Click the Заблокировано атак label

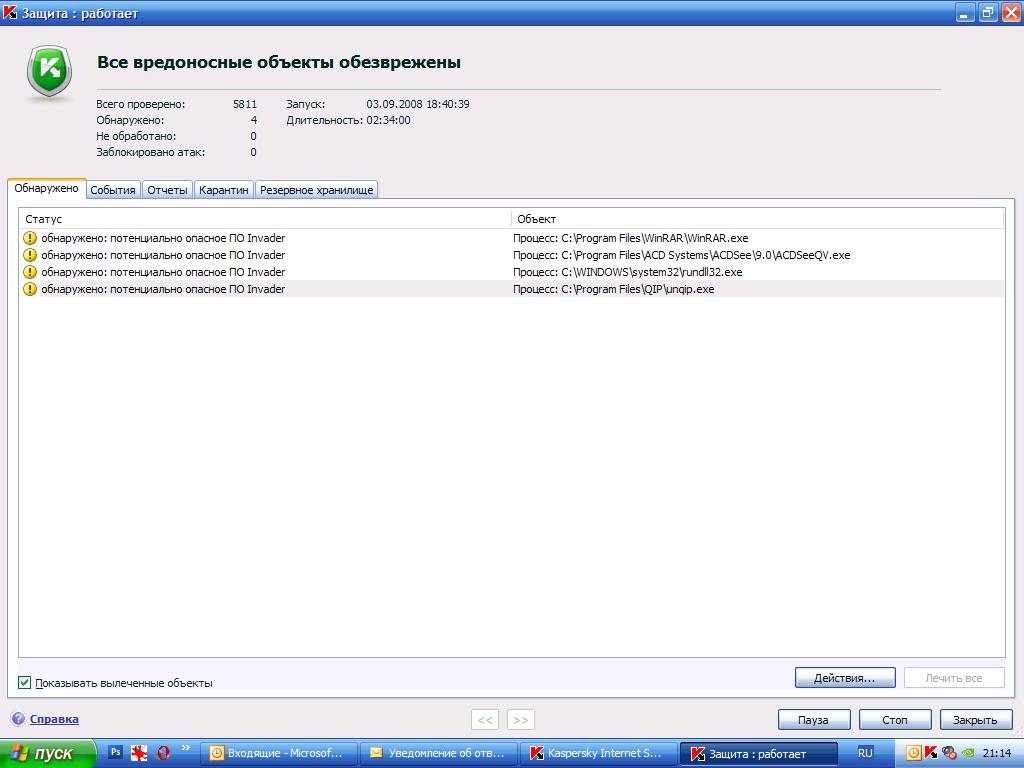[x=151, y=152]
